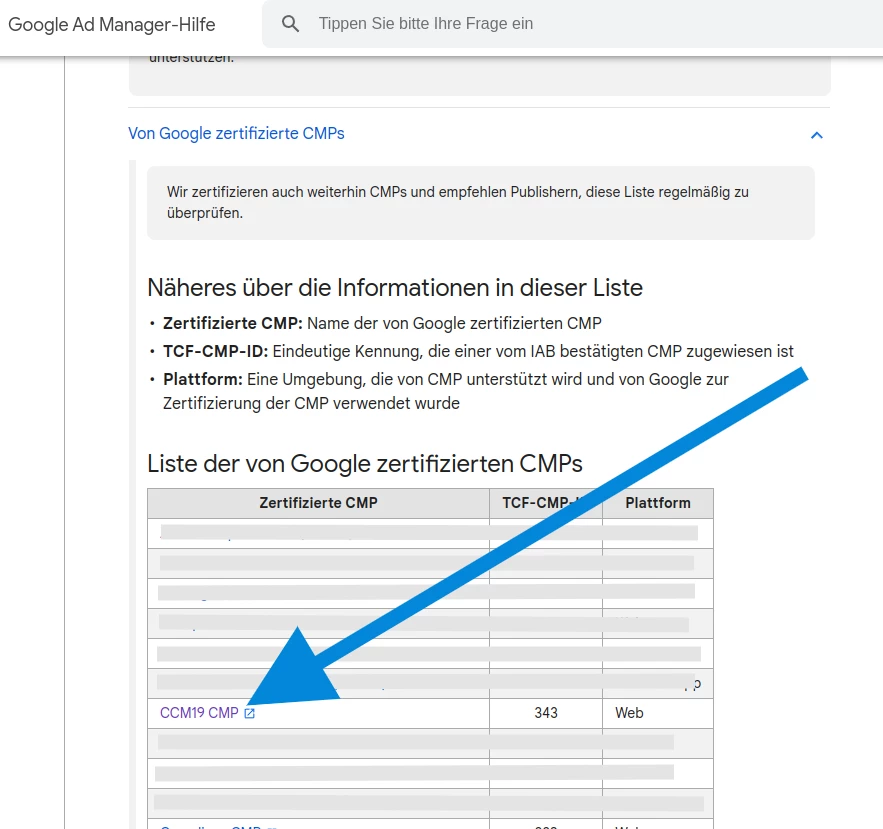The image size is (883, 829).
Task: Click the bold 'TCF-CMP-ID:' bullet term
Action: click(215, 351)
